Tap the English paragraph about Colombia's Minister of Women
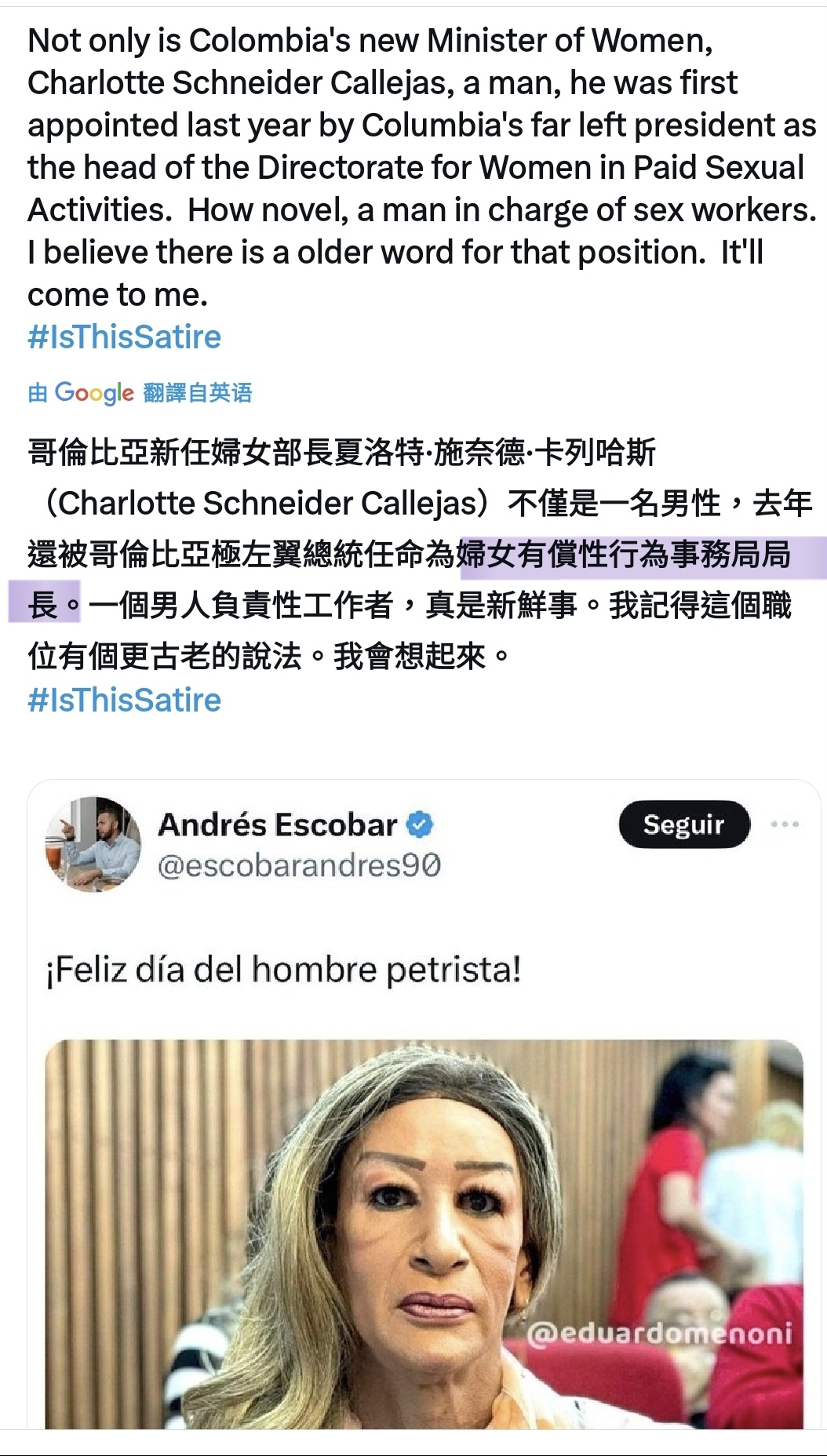The height and width of the screenshot is (1456, 827). [422, 168]
